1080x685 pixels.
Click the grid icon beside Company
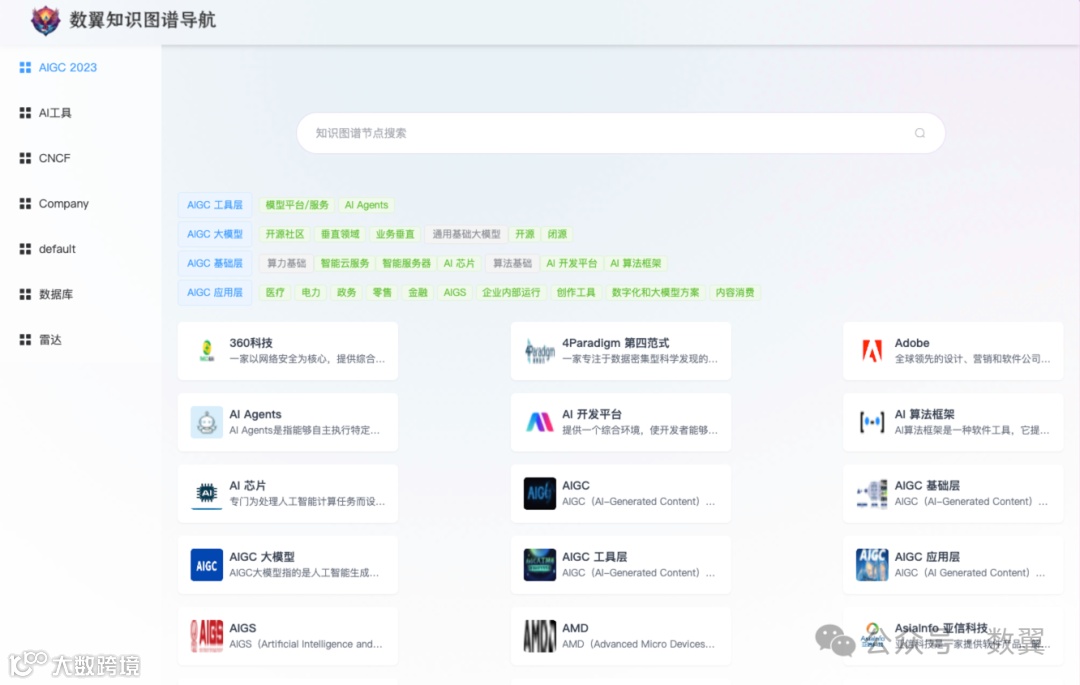25,204
